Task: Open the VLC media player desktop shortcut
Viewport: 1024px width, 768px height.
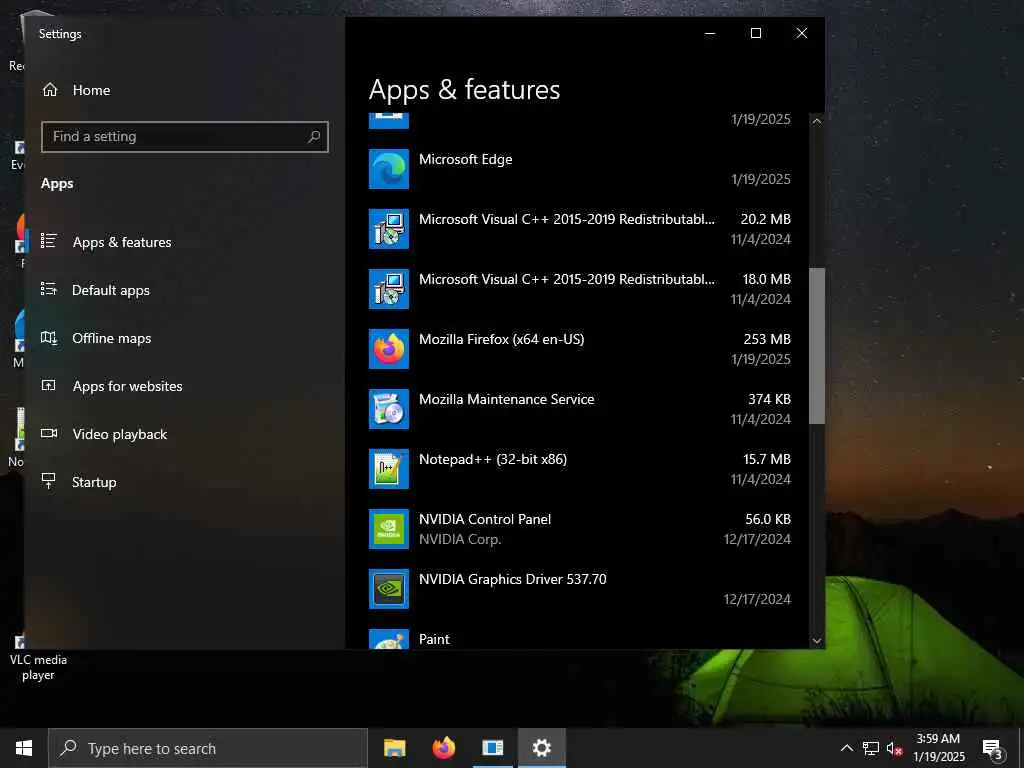Action: point(37,658)
